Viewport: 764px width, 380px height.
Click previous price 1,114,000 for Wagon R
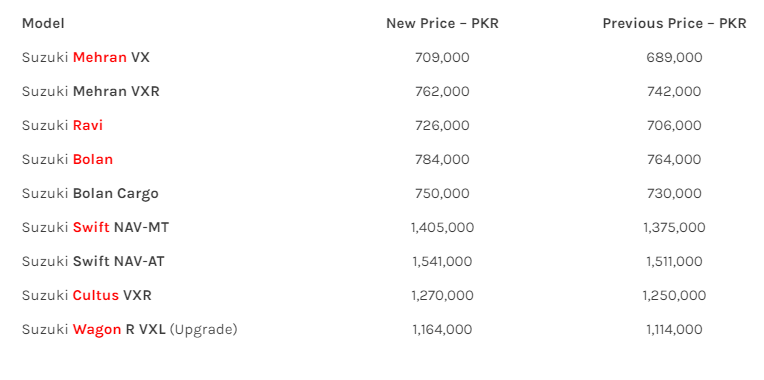[674, 330]
